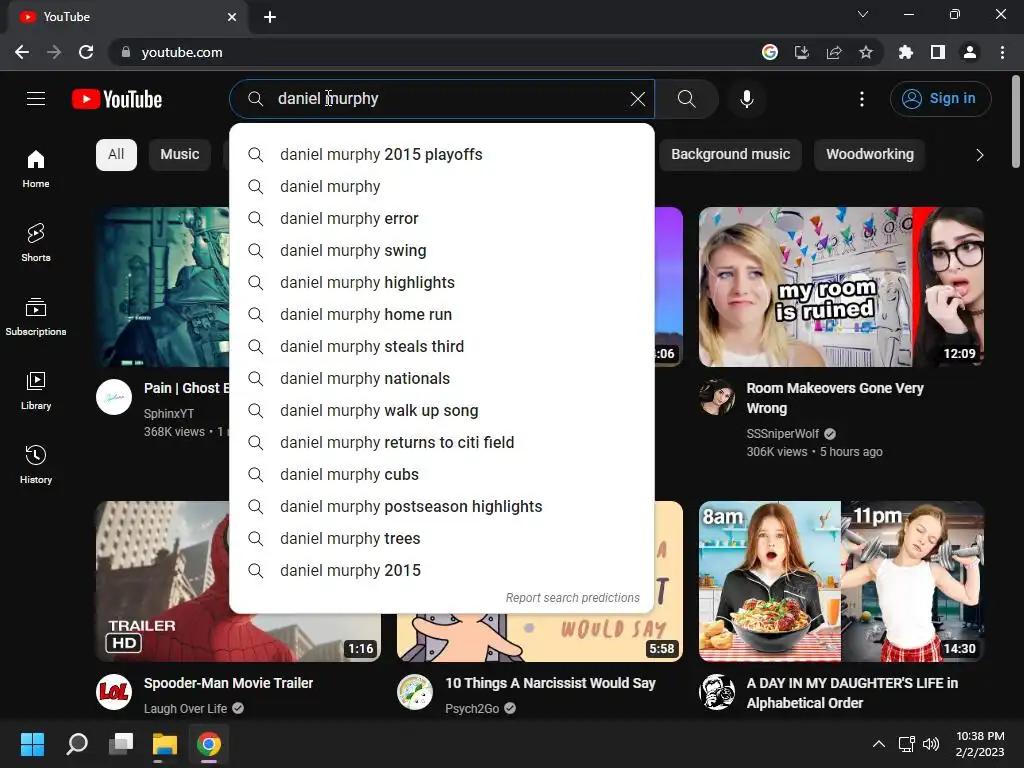Open Room Makeovers Gone Very Wrong thumbnail
Image resolution: width=1024 pixels, height=768 pixels.
click(x=841, y=287)
